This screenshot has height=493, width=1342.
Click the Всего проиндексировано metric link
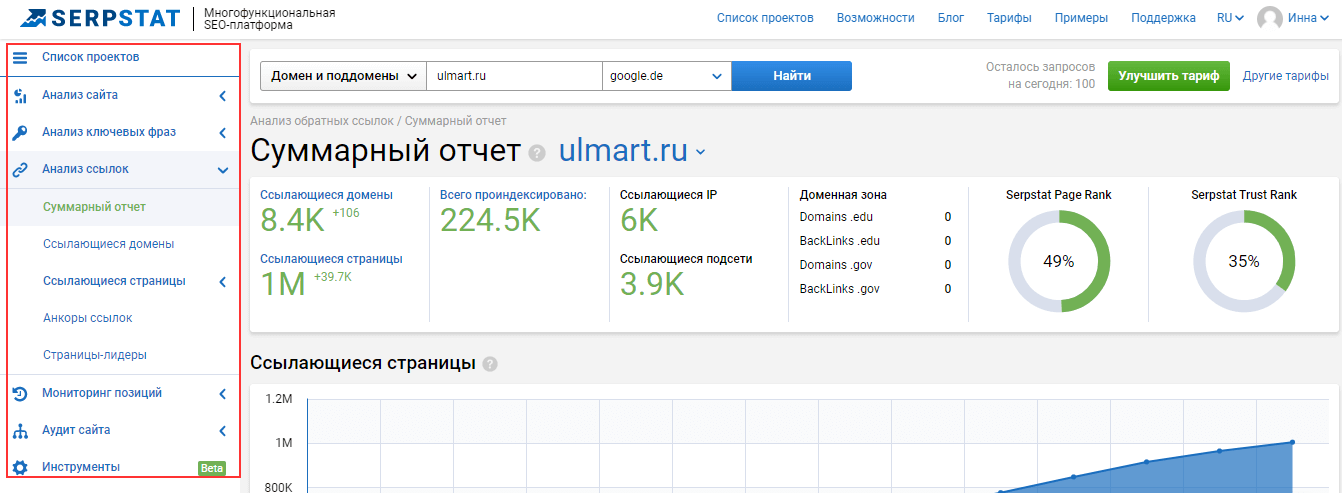pos(513,195)
